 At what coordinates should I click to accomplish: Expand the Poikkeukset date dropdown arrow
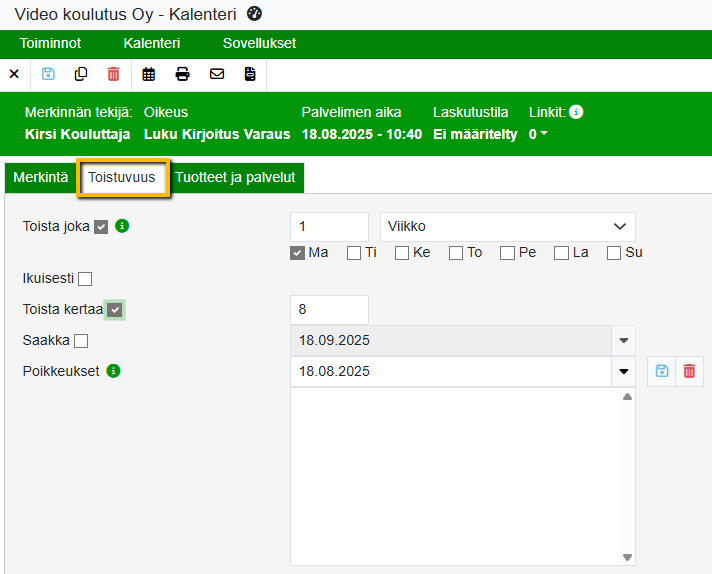click(624, 371)
